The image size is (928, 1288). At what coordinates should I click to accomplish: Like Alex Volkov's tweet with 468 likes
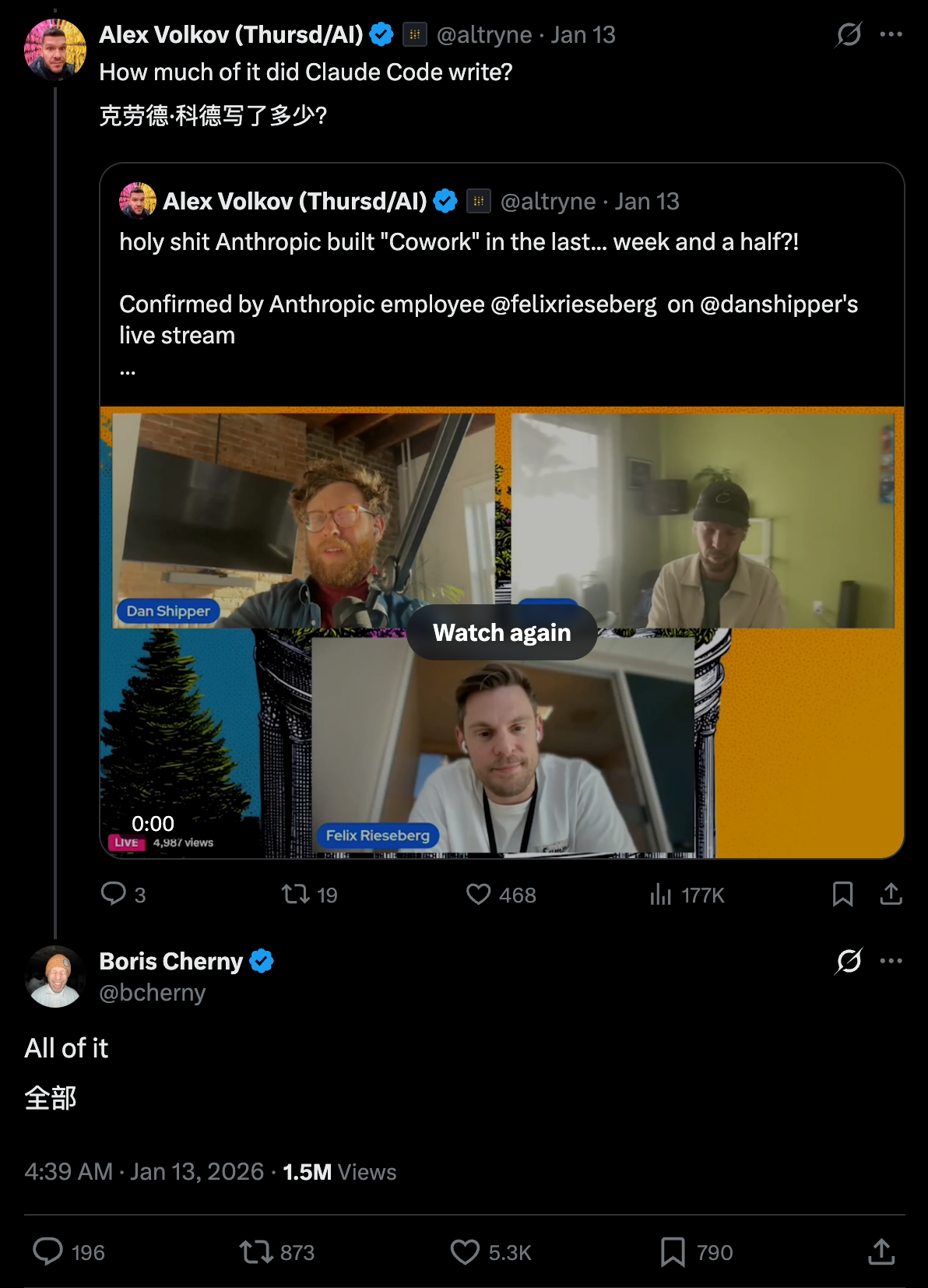(478, 894)
